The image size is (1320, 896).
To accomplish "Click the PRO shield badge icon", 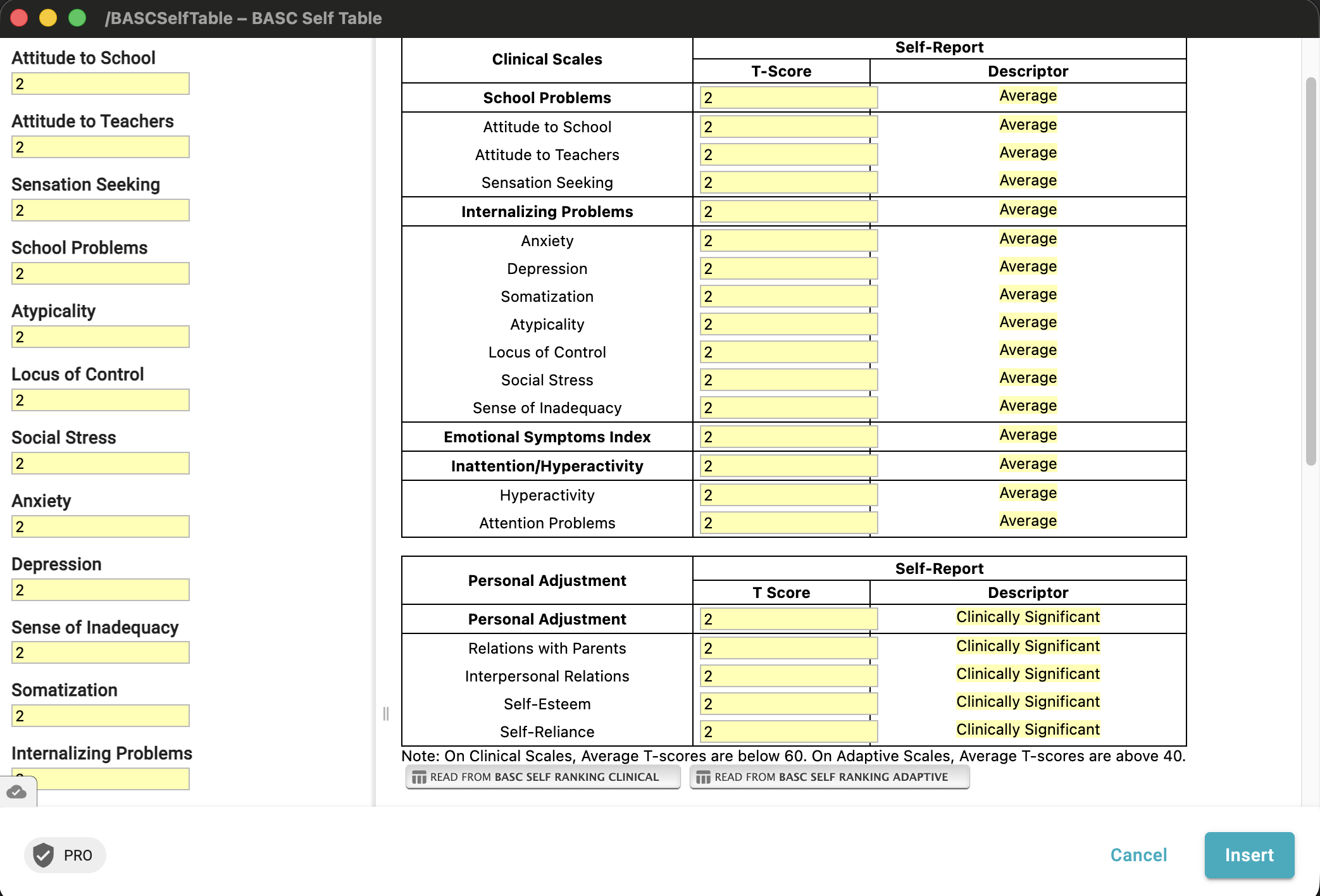I will tap(43, 855).
